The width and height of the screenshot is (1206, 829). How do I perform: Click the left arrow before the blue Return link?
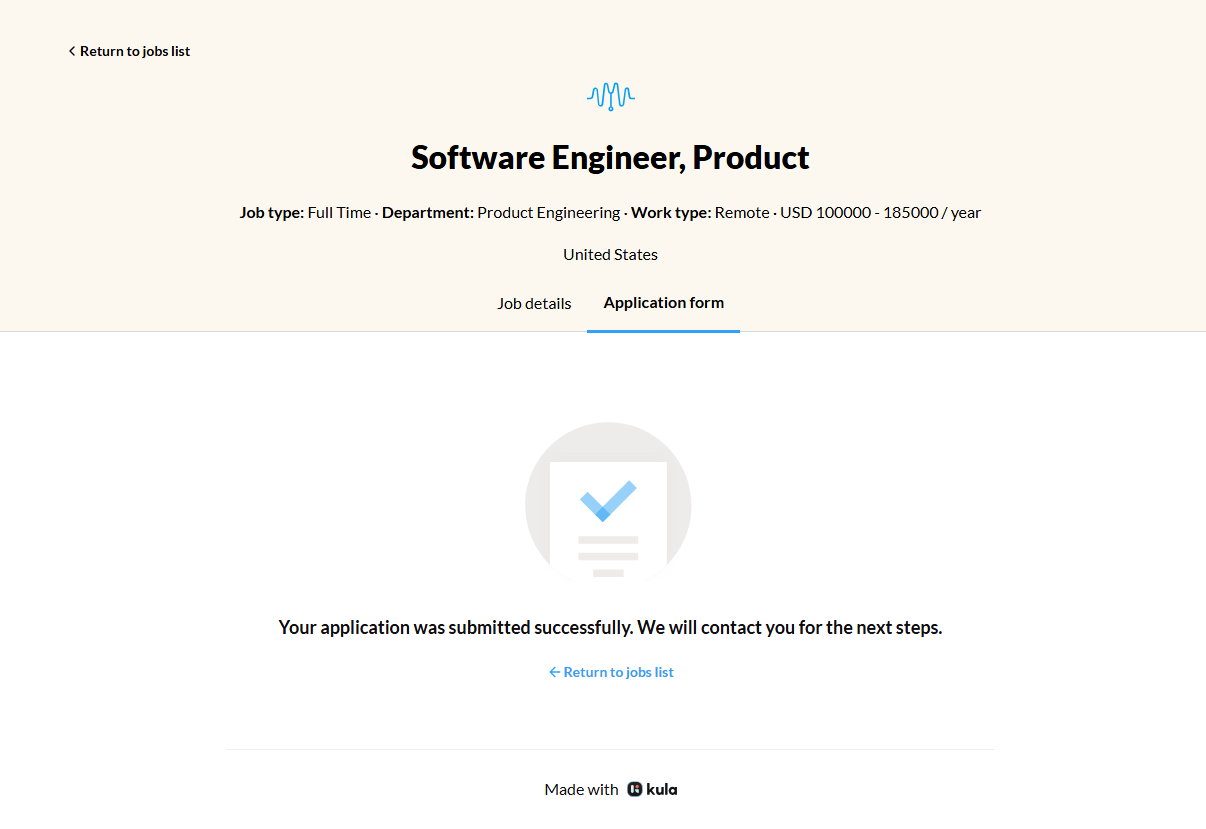[x=554, y=673]
